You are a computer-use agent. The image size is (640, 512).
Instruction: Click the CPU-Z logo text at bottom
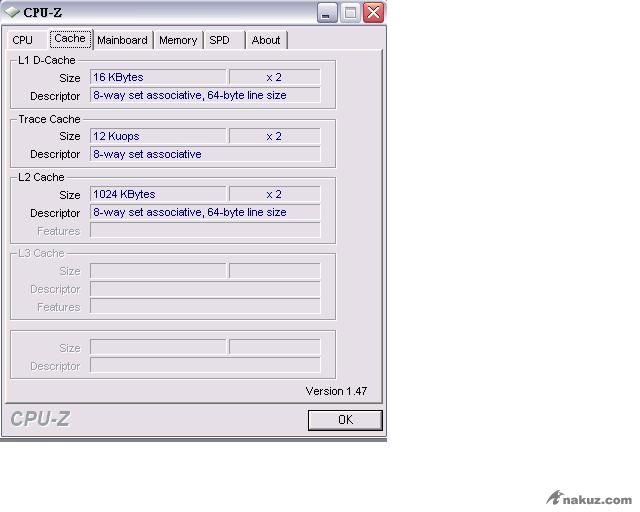pos(40,419)
